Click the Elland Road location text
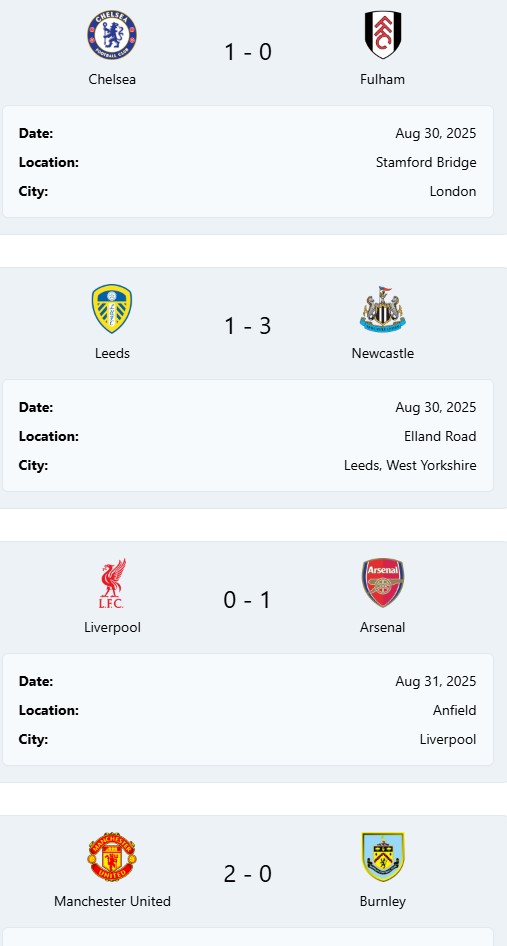This screenshot has height=946, width=507. 440,436
